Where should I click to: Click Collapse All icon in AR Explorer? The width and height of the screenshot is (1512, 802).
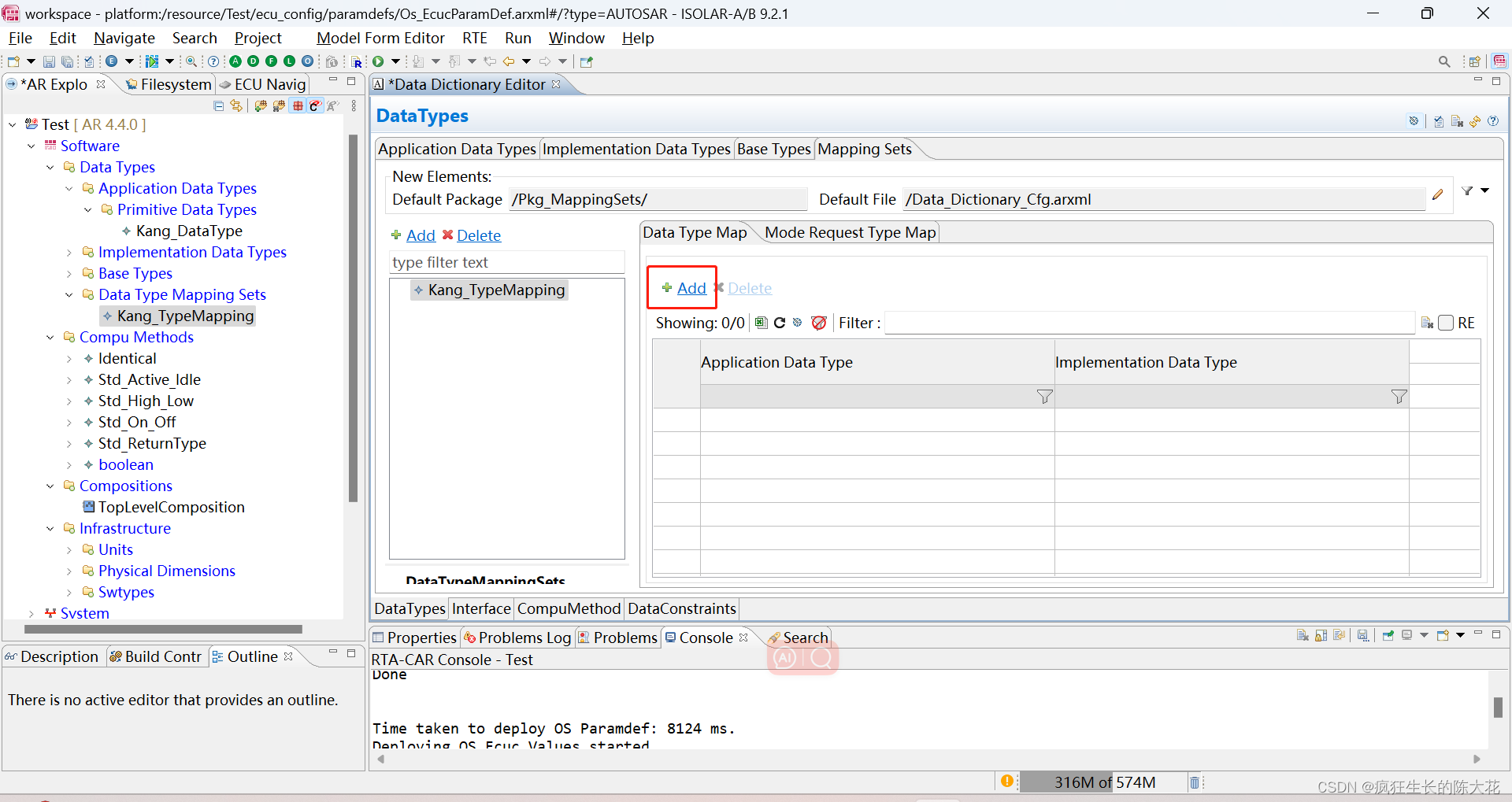point(219,106)
